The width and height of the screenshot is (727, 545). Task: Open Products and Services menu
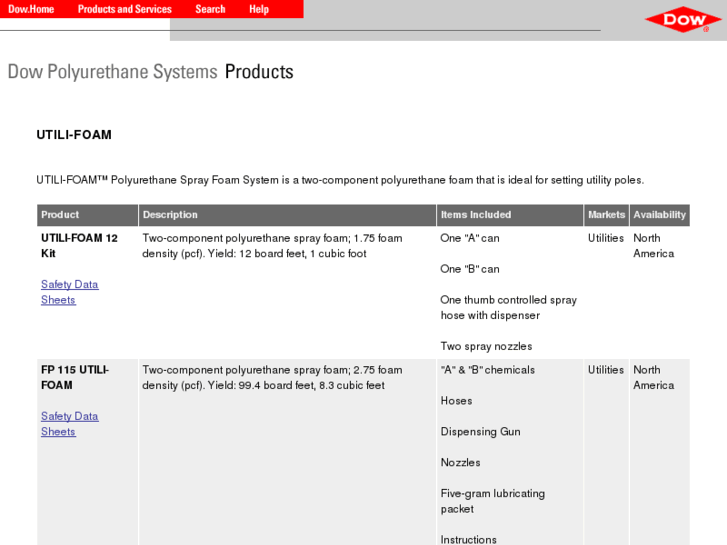click(125, 9)
